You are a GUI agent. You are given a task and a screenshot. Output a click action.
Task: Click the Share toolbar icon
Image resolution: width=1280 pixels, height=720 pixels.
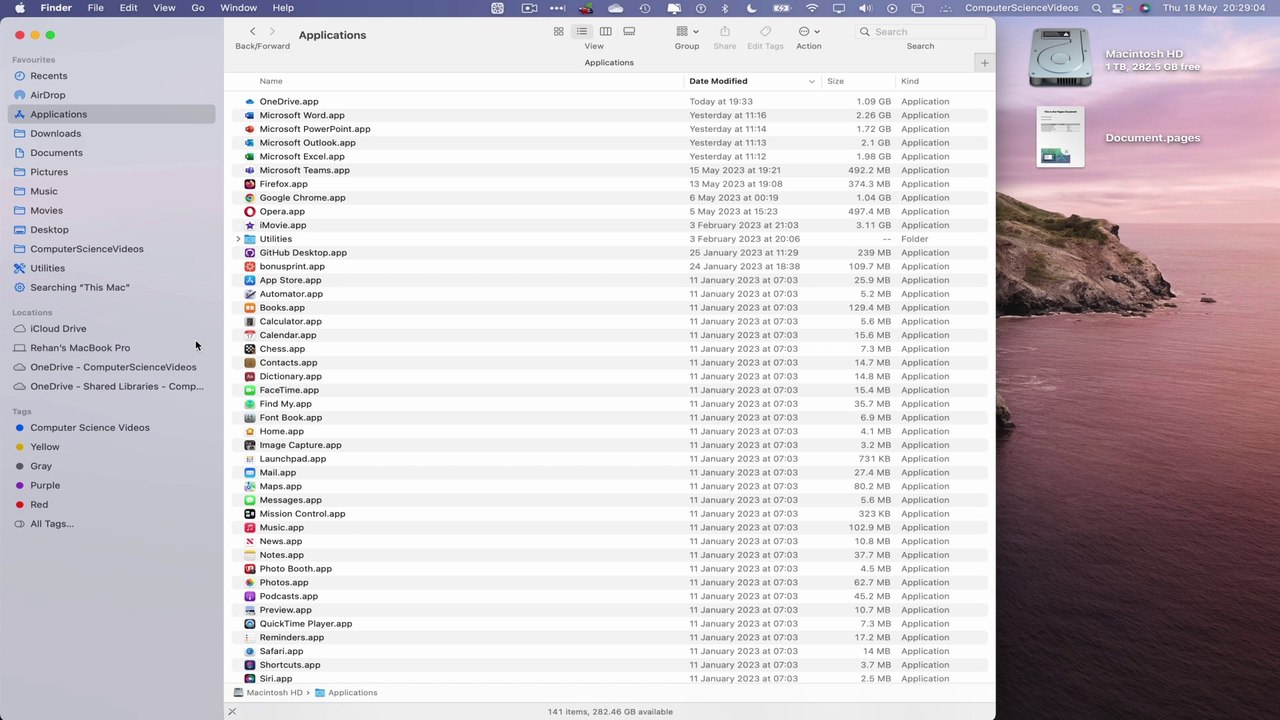tap(725, 31)
